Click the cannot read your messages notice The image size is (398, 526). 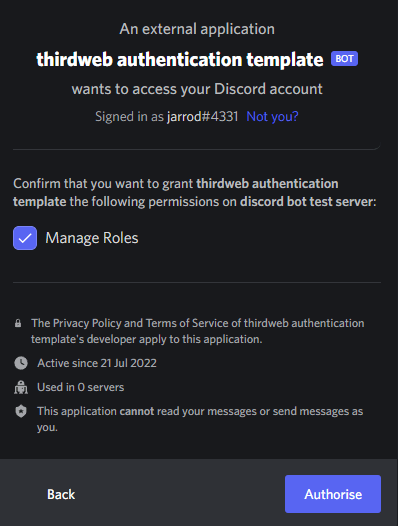[x=200, y=419]
